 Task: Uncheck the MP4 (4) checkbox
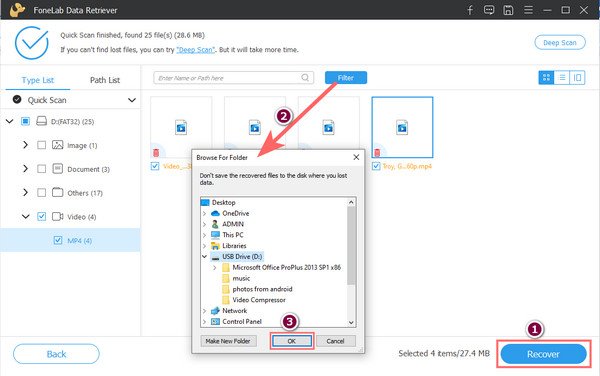click(57, 240)
